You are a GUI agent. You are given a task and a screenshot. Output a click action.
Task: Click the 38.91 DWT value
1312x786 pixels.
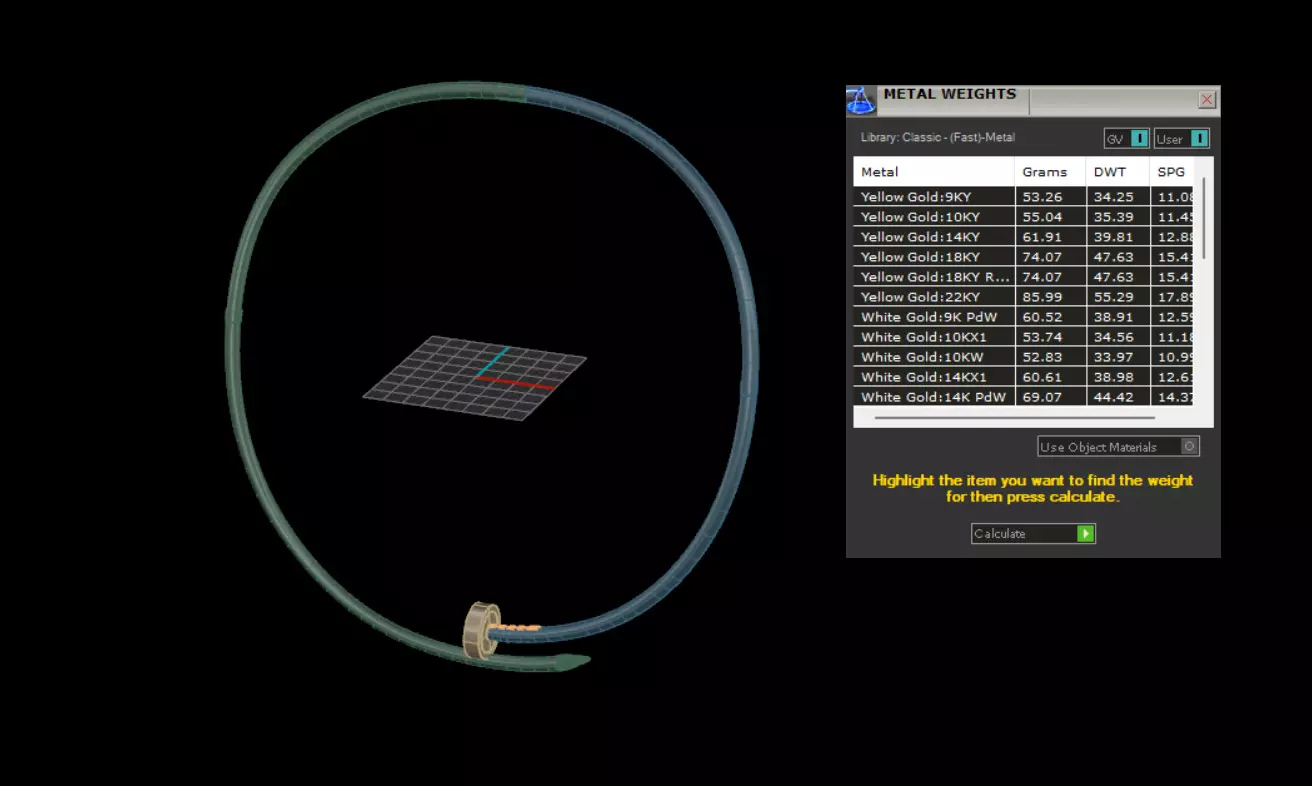(1113, 317)
